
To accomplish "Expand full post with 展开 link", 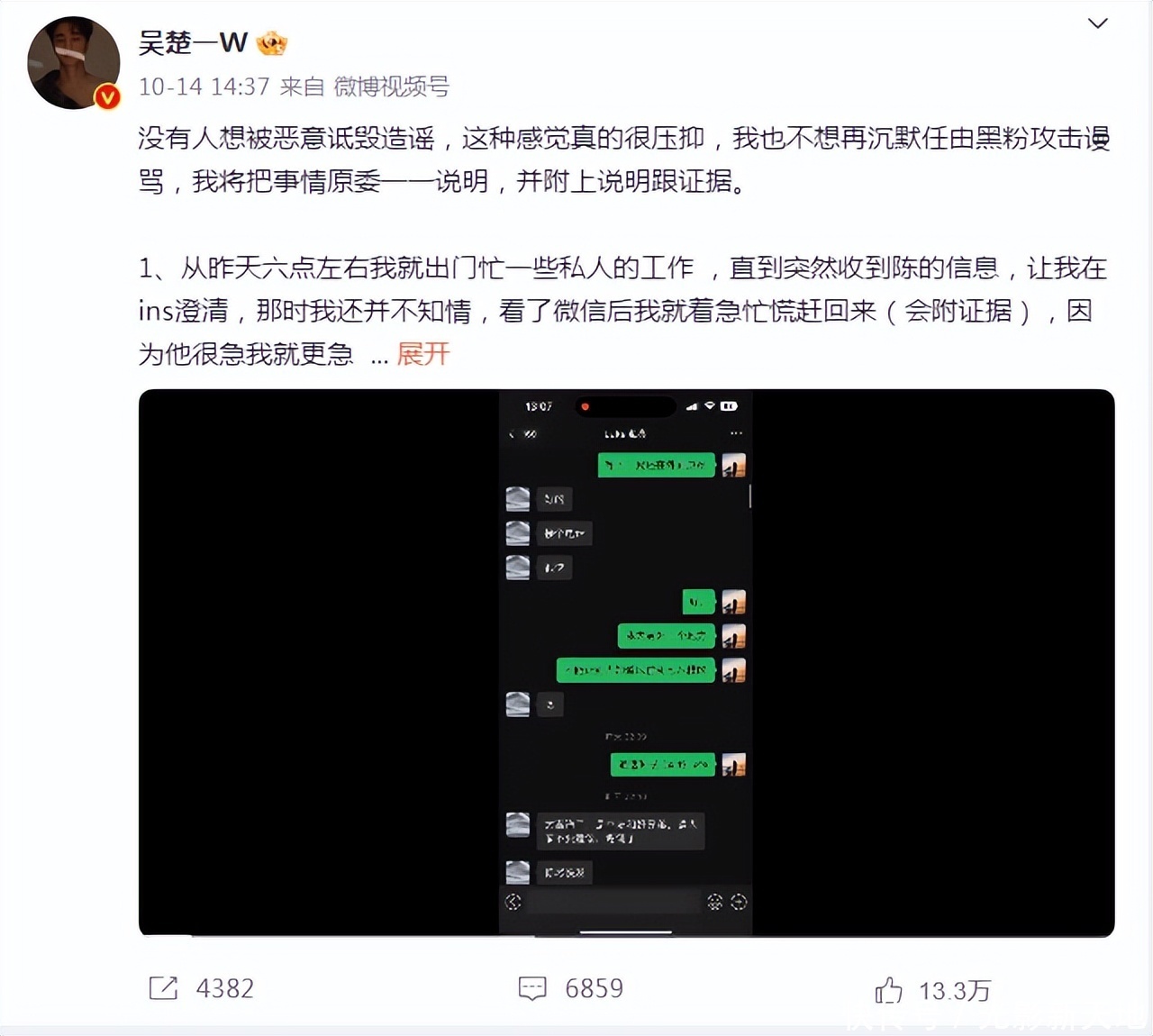I will click(x=422, y=354).
